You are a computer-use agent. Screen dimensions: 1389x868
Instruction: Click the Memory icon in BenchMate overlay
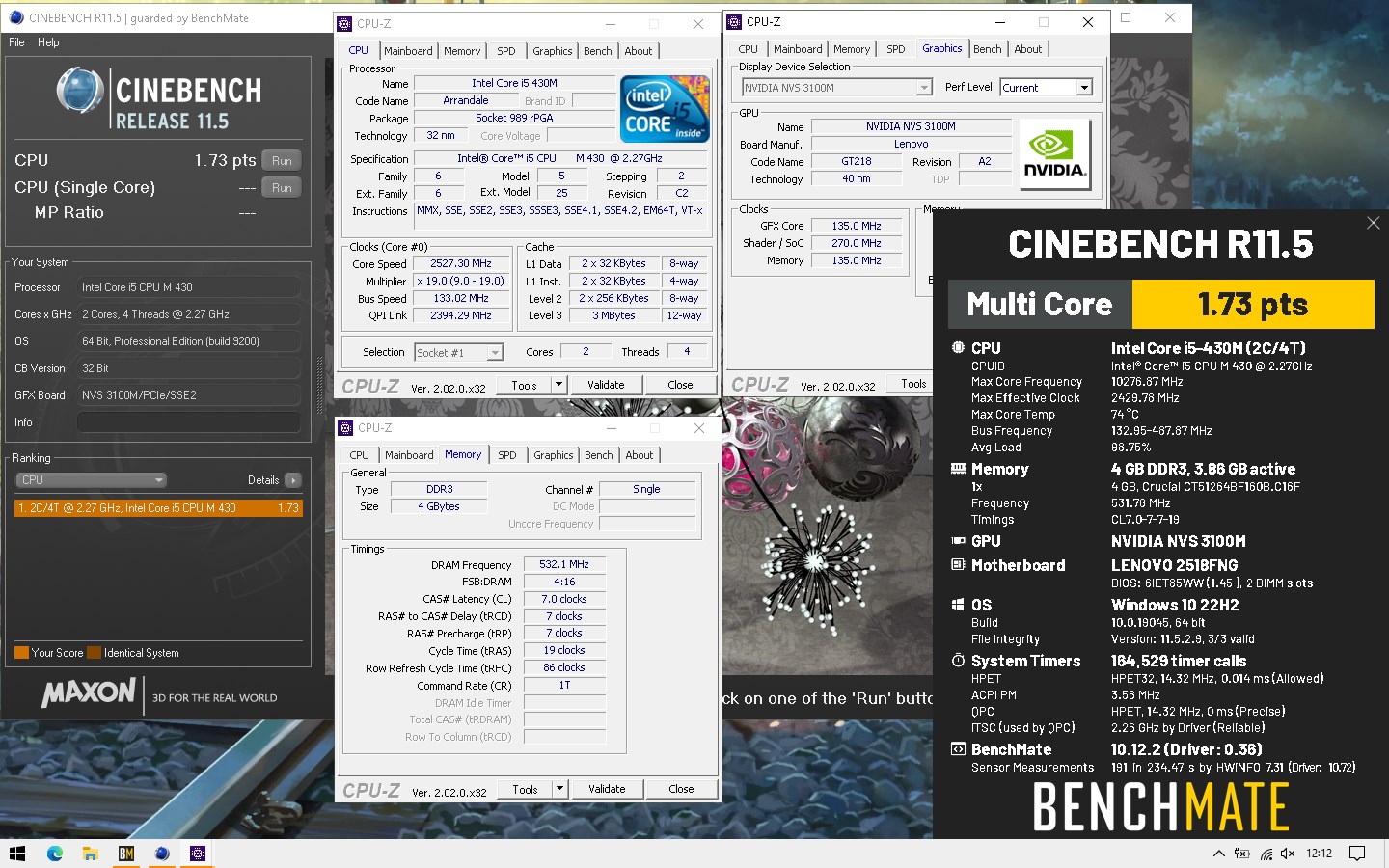pyautogui.click(x=958, y=469)
